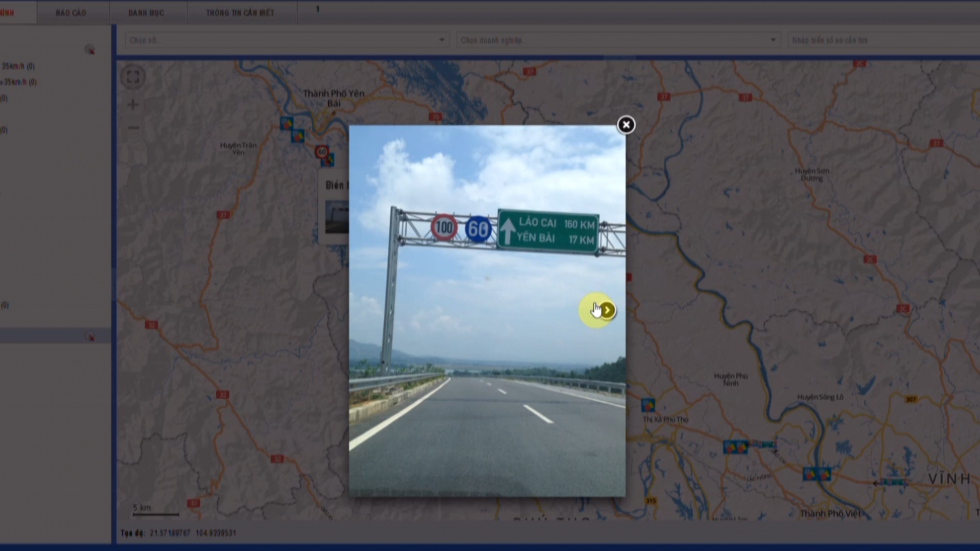
Task: Click the search icon in the highlighted sidebar row
Action: (90, 336)
